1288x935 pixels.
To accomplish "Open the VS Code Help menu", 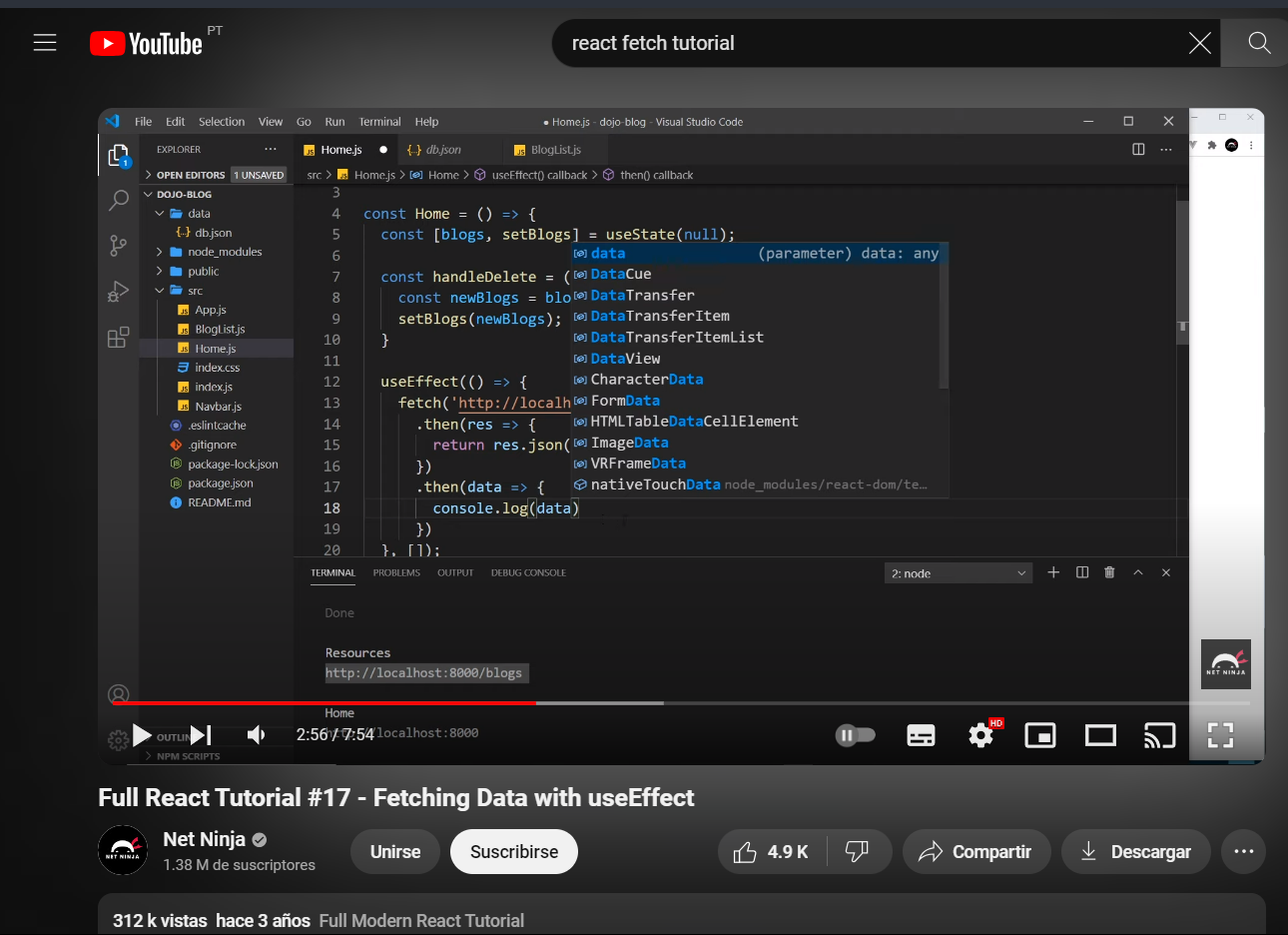I will (x=426, y=122).
